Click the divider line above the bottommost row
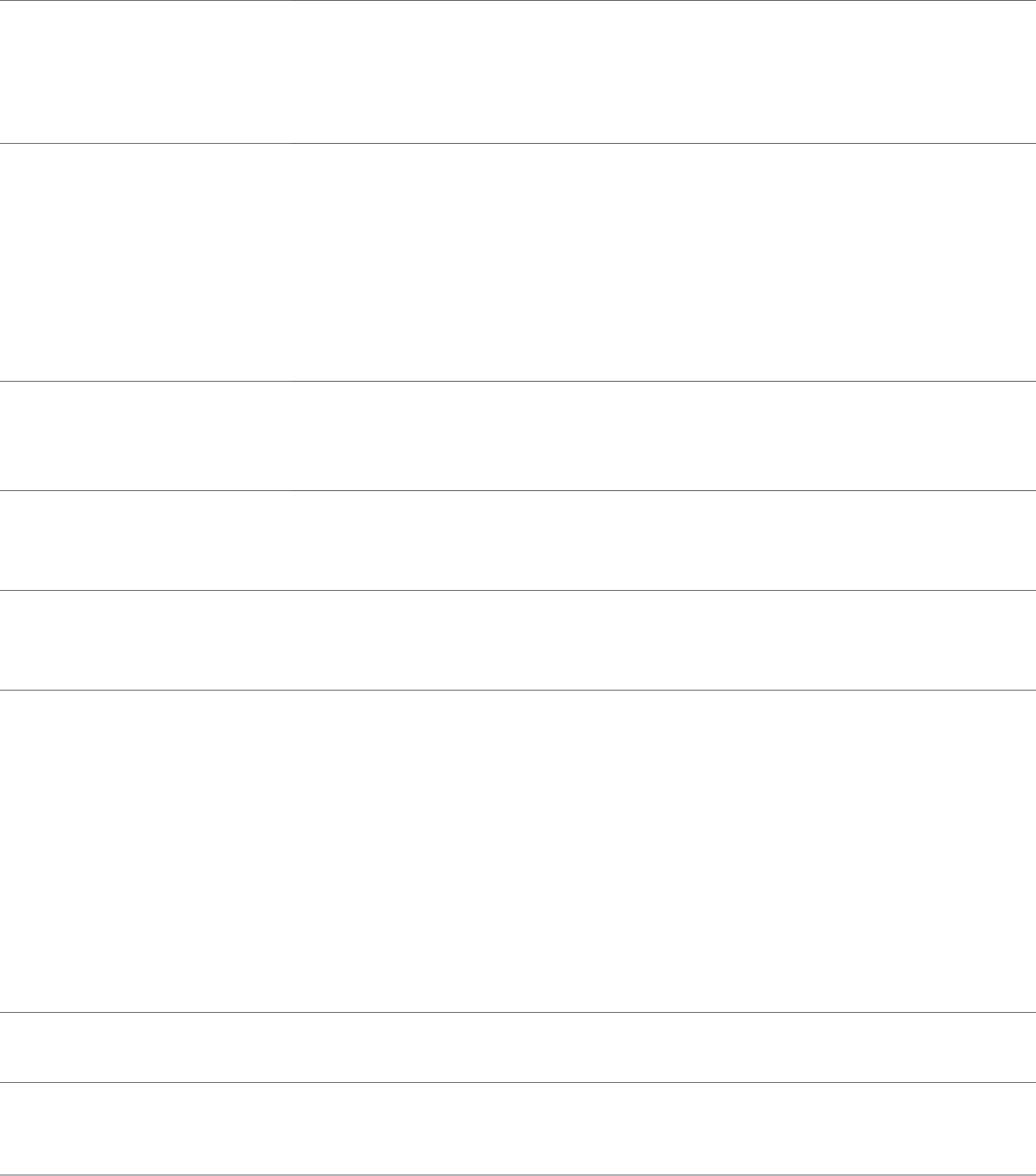Image resolution: width=1036 pixels, height=1176 pixels. (x=518, y=1083)
